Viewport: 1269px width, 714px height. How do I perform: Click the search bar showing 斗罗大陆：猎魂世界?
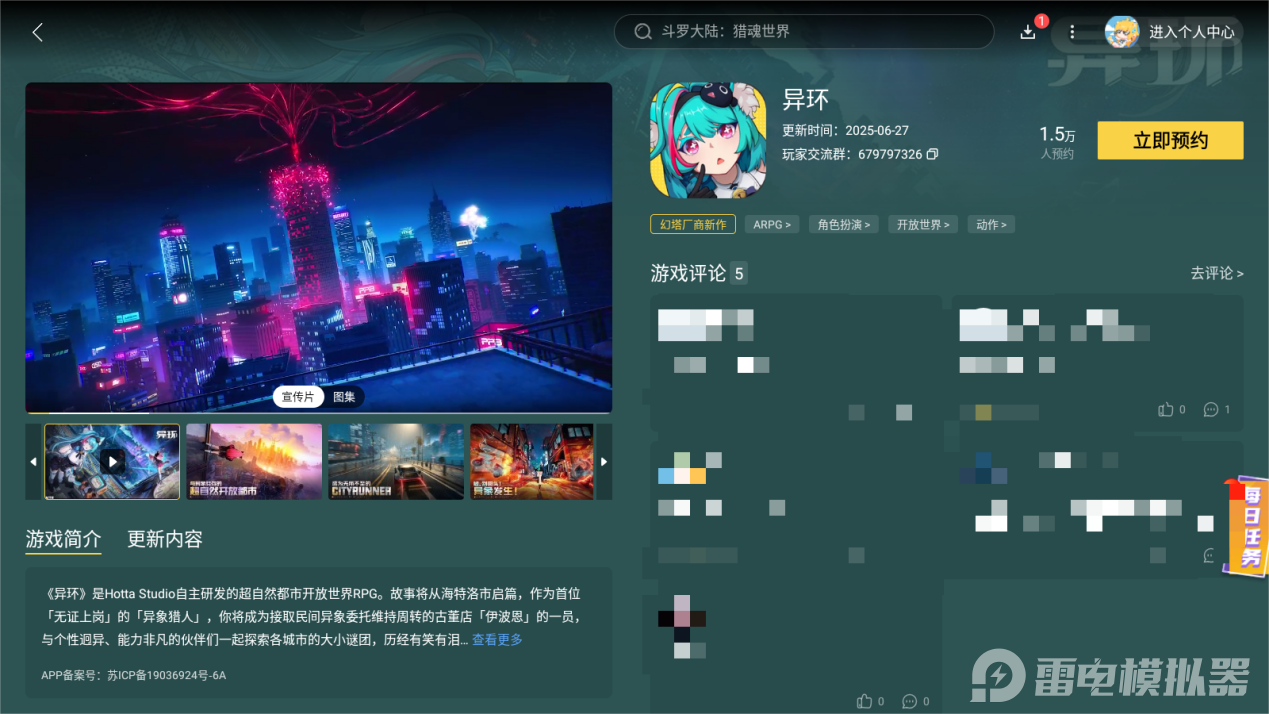(803, 31)
